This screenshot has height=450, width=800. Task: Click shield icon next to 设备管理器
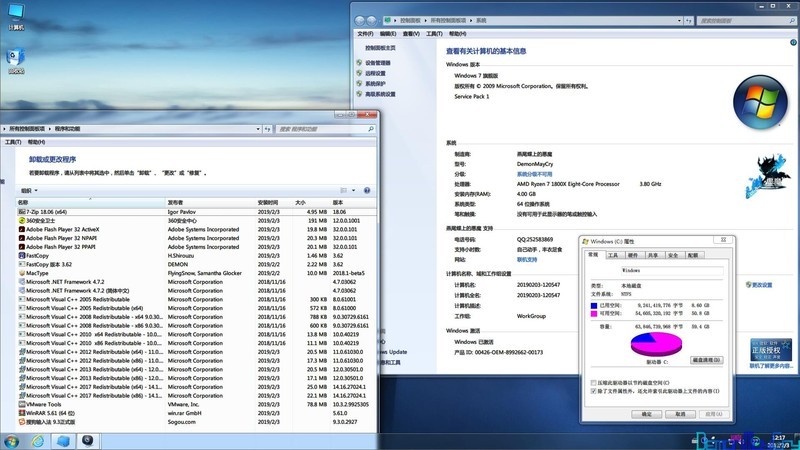(359, 63)
